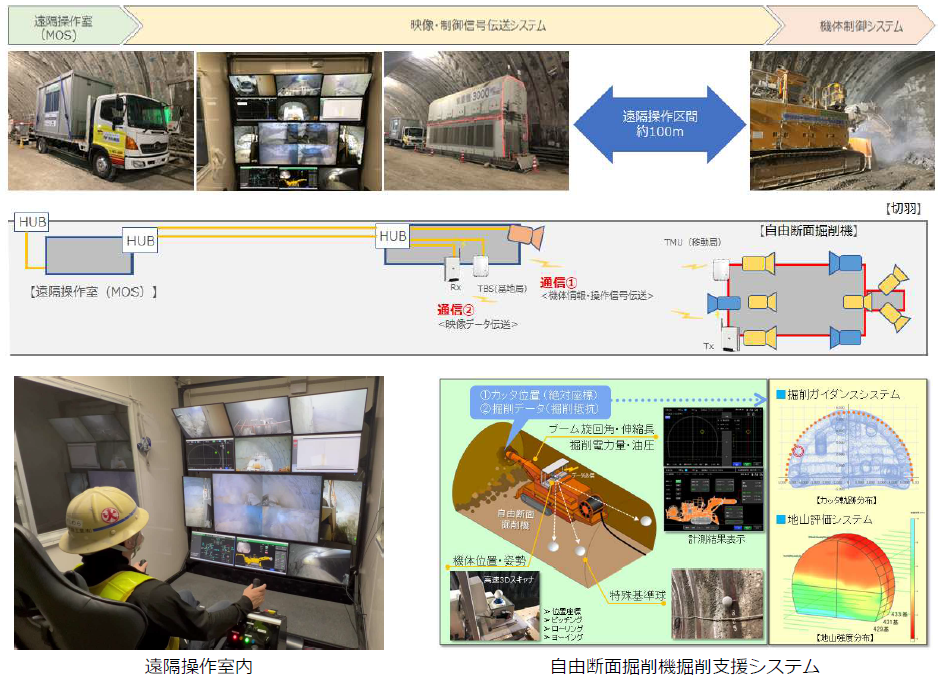The height and width of the screenshot is (675, 940).
Task: Open the MOS truck photo
Action: [x=101, y=120]
